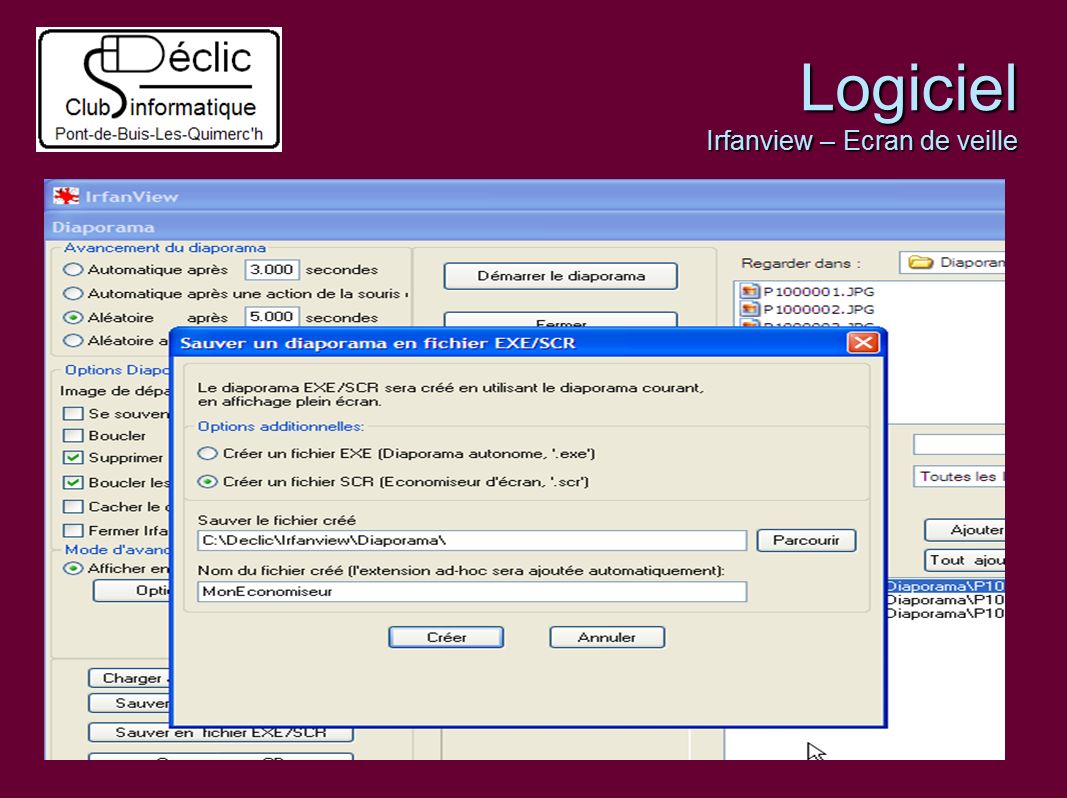Viewport: 1067px width, 798px height.
Task: Click the Sauver le fichier créé path field
Action: tap(472, 541)
